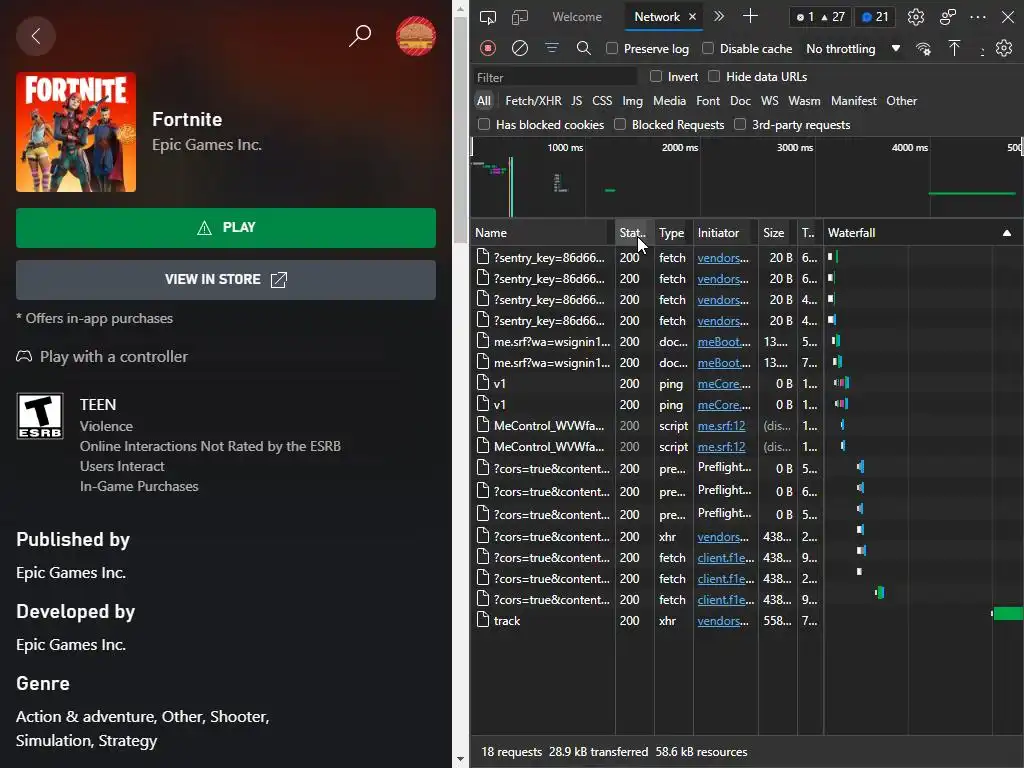Click the Fortnite cover art thumbnail
Screen dimensions: 1024x768
[76, 132]
